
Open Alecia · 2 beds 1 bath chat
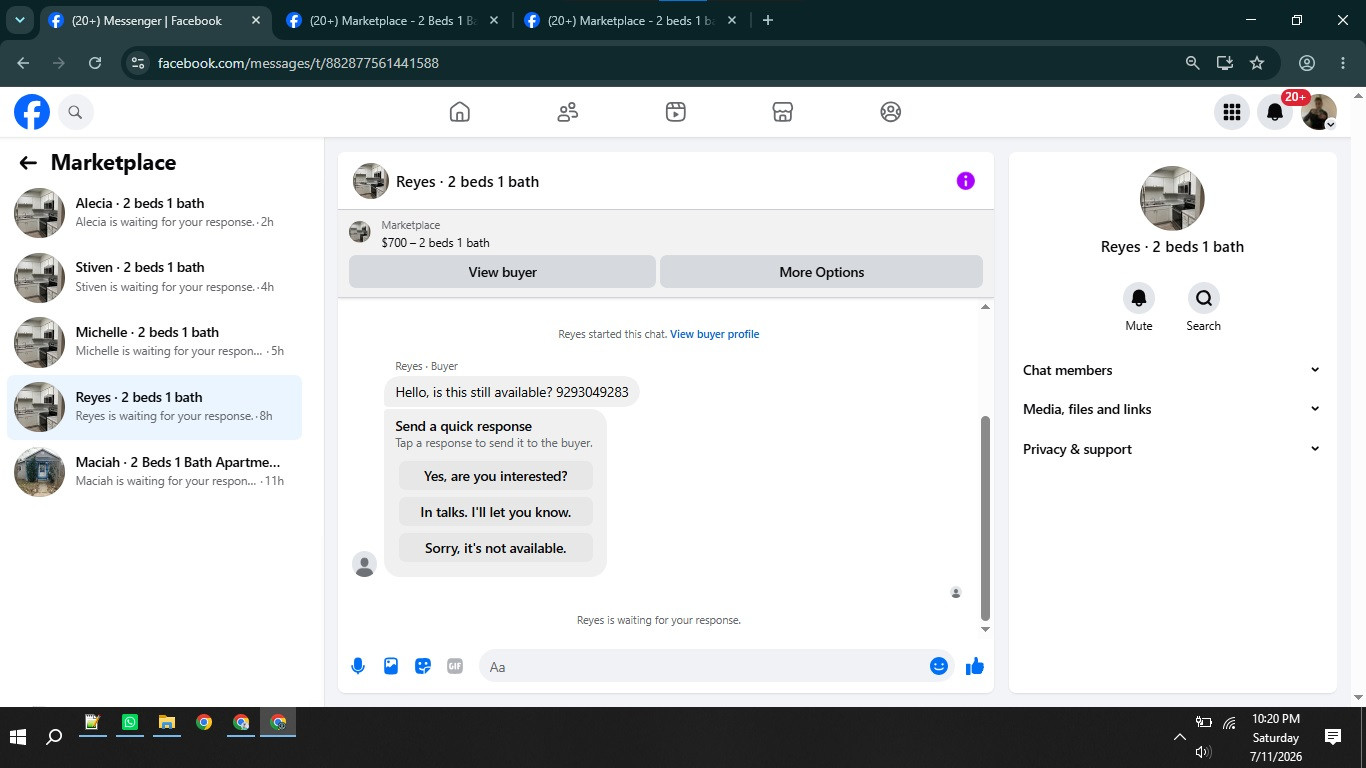click(x=154, y=213)
